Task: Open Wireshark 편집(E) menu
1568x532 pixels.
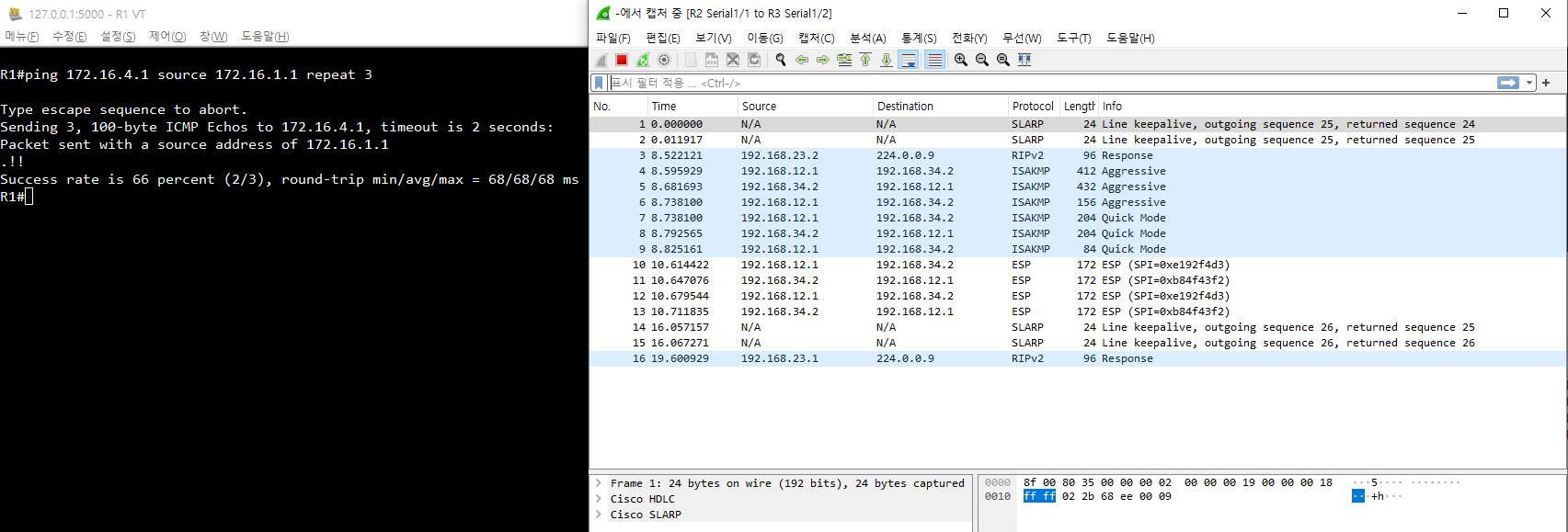Action: pyautogui.click(x=663, y=38)
